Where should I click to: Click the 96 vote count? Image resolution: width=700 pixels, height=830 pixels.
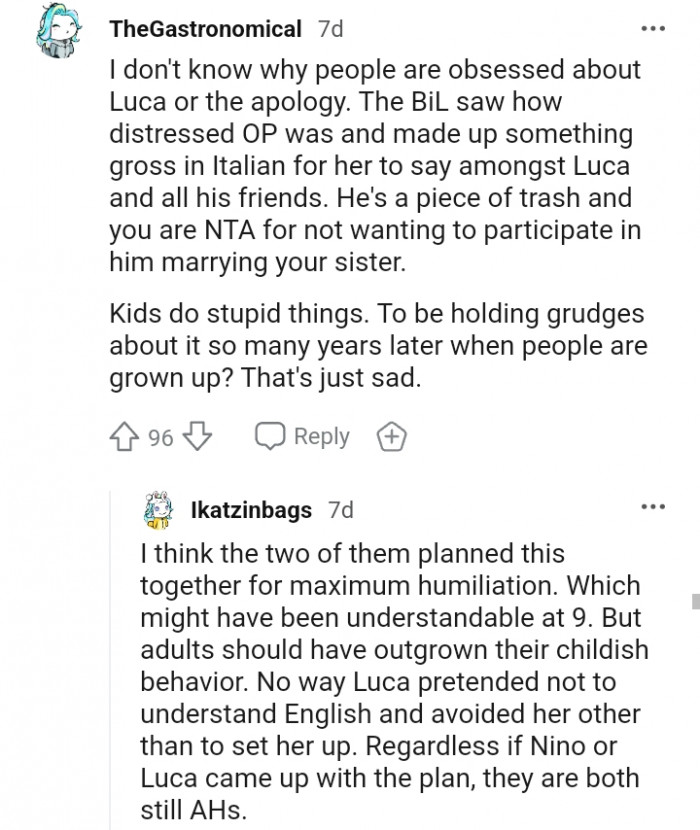(x=161, y=437)
